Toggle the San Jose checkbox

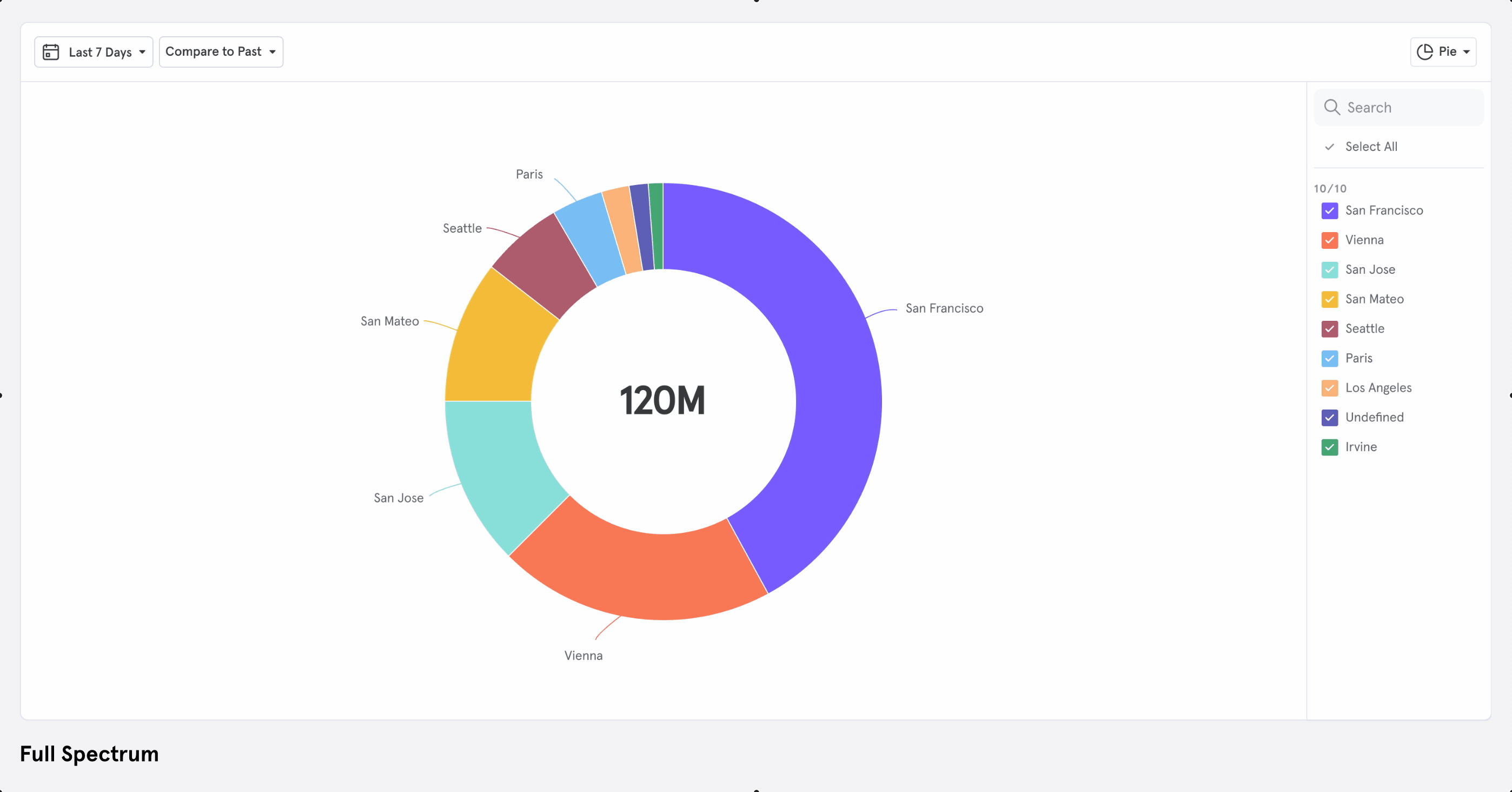1329,270
